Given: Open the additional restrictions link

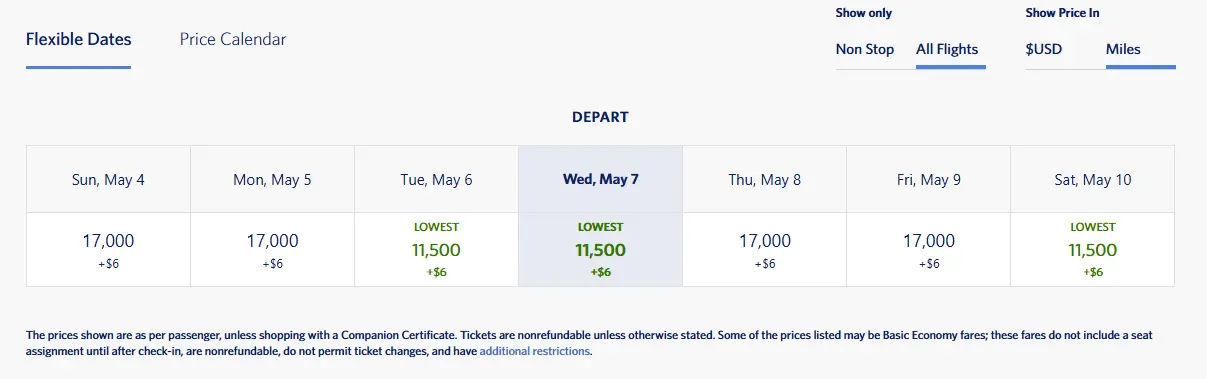Looking at the screenshot, I should point(535,352).
